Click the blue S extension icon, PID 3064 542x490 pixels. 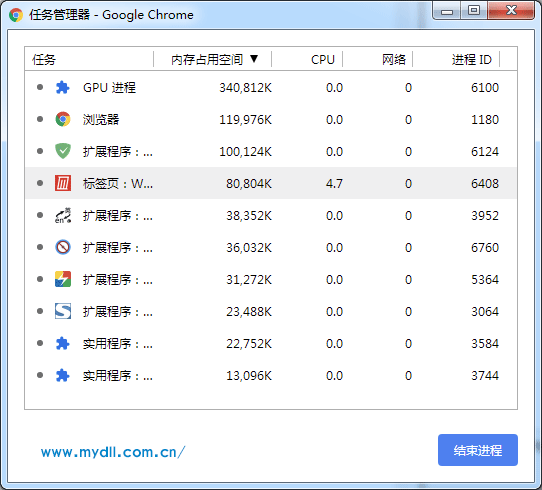[x=63, y=311]
